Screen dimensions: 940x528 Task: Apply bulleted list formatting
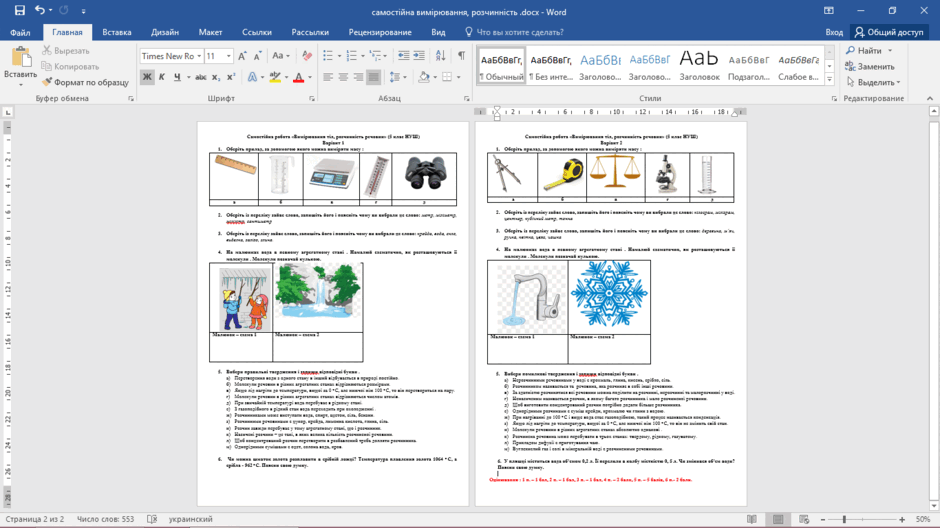328,56
